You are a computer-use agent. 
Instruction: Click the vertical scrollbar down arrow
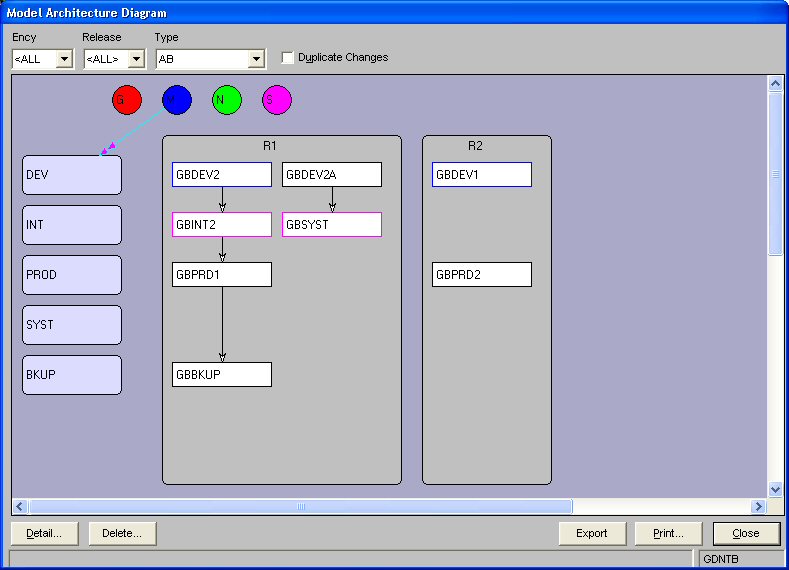click(775, 489)
